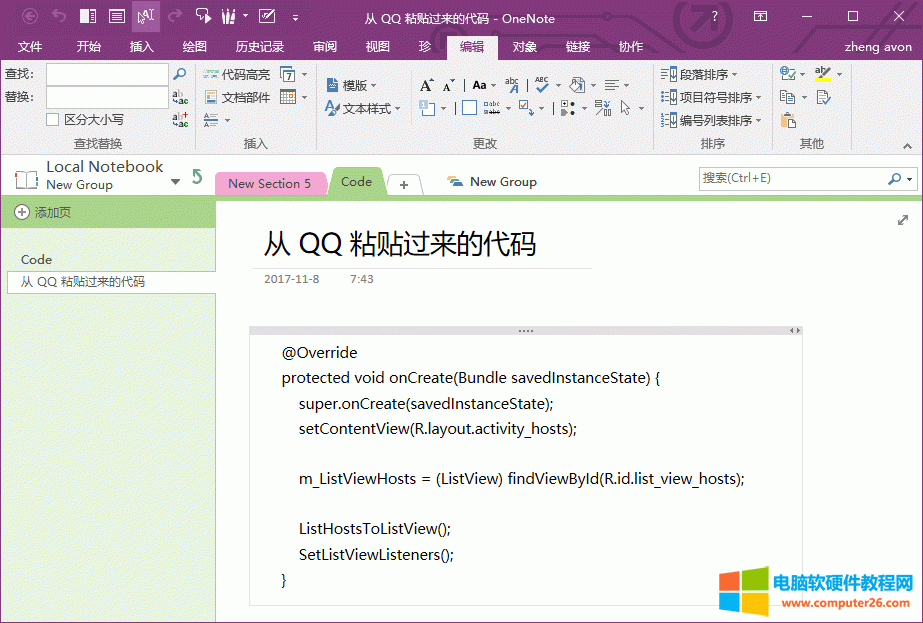
Task: Enable the 区分大小写 case-sensitive checkbox
Action: tap(51, 120)
